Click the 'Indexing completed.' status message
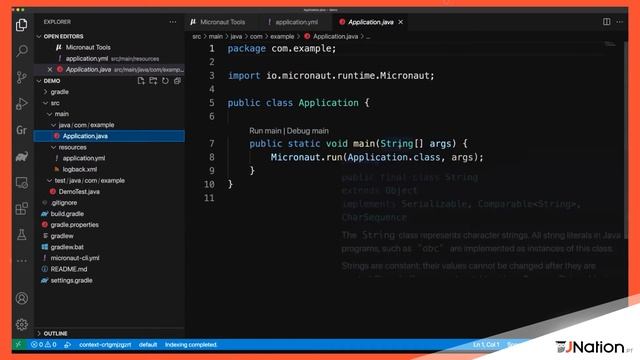Screen dimensions: 640x360 click(x=191, y=344)
